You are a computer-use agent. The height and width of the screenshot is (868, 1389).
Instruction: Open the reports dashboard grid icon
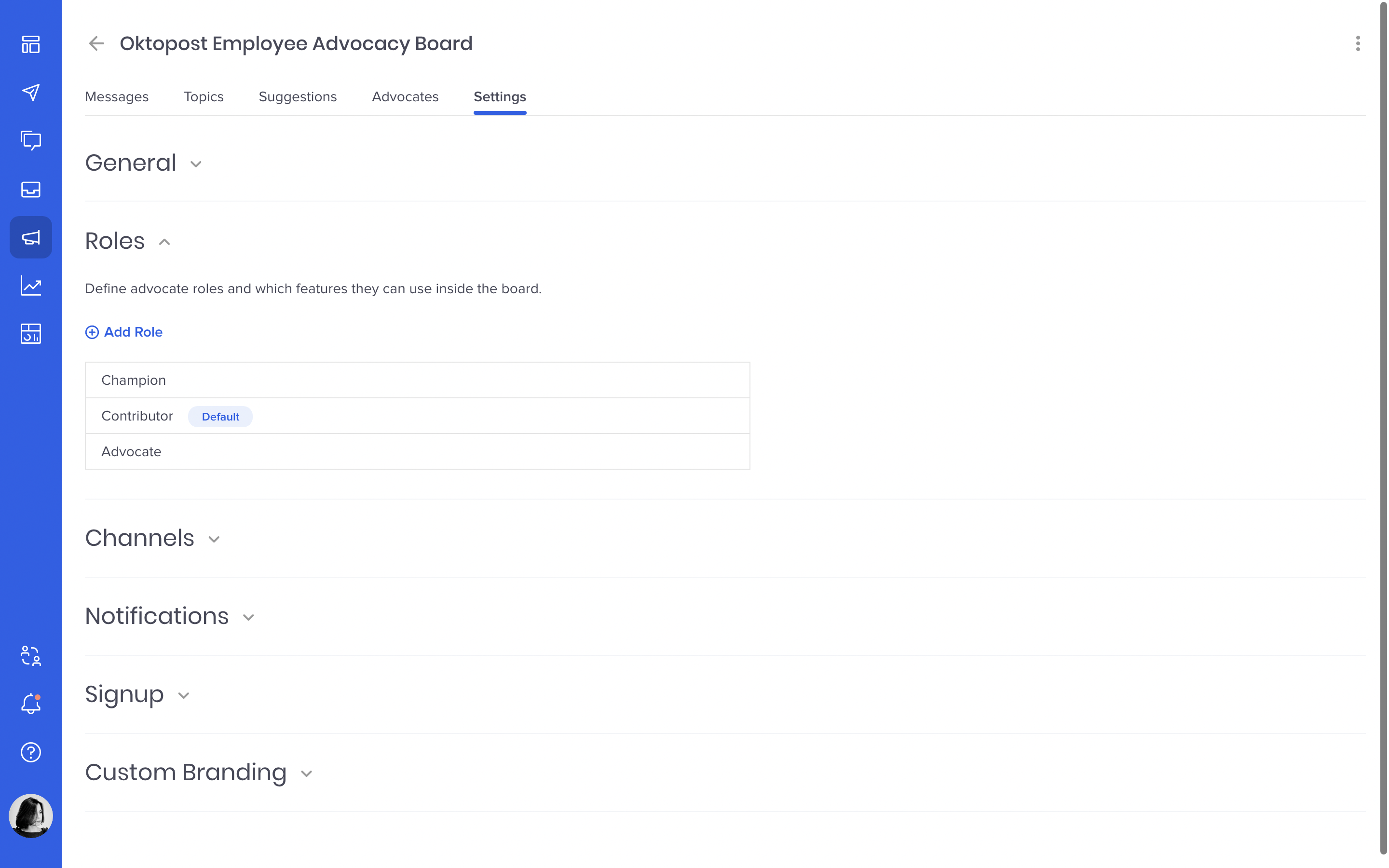pyautogui.click(x=30, y=334)
